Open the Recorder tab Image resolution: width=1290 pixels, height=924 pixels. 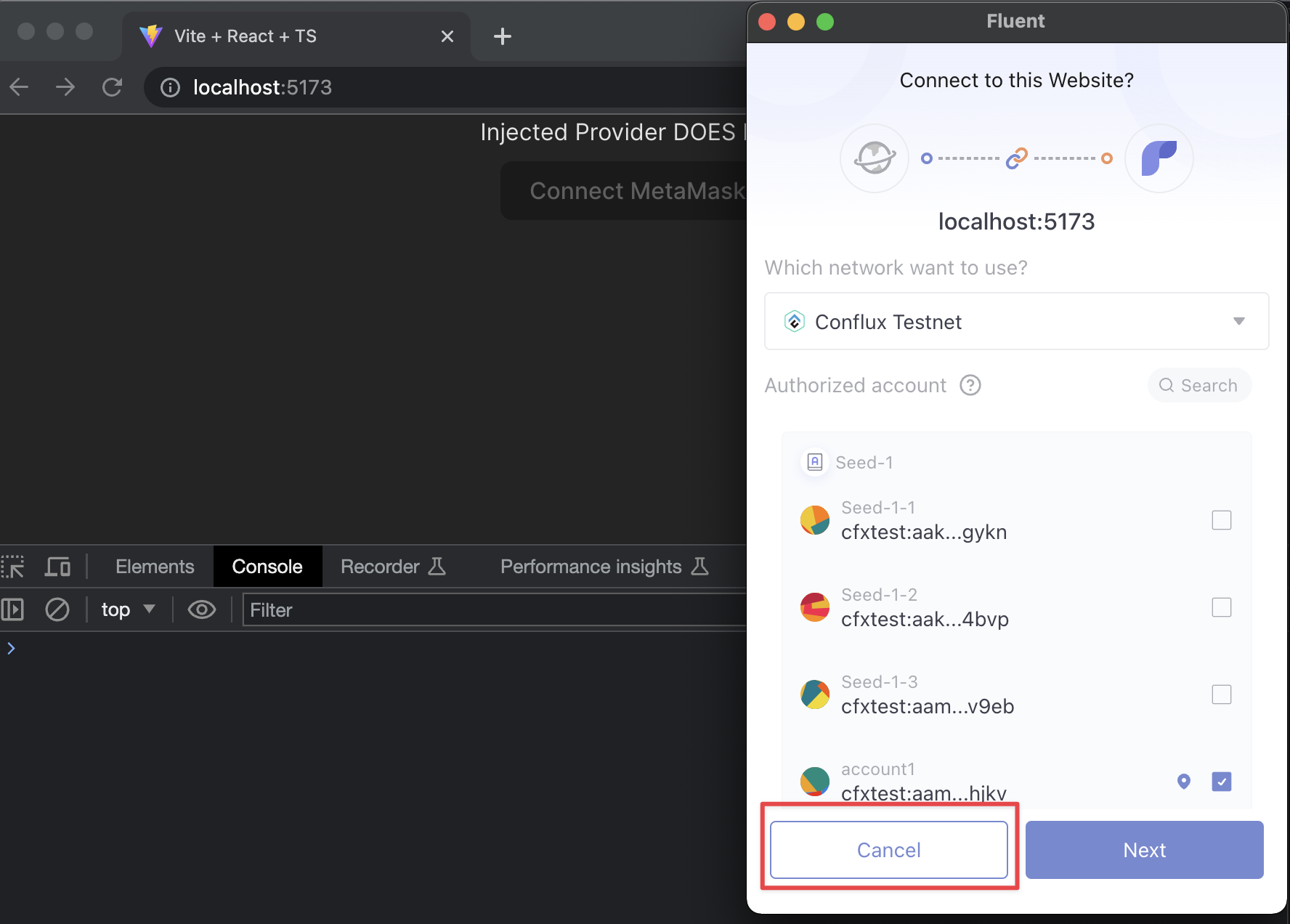pyautogui.click(x=393, y=567)
